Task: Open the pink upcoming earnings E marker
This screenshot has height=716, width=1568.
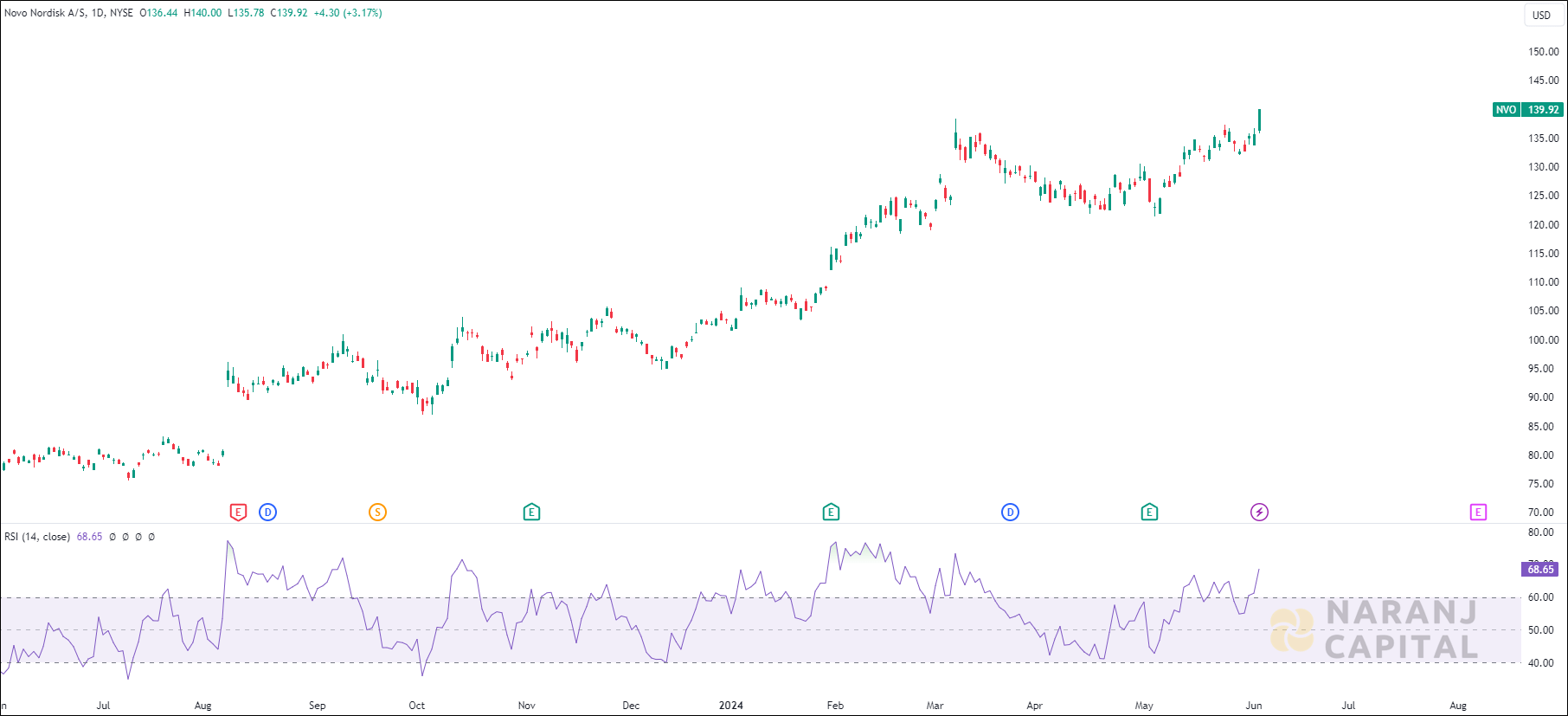Action: point(1478,513)
